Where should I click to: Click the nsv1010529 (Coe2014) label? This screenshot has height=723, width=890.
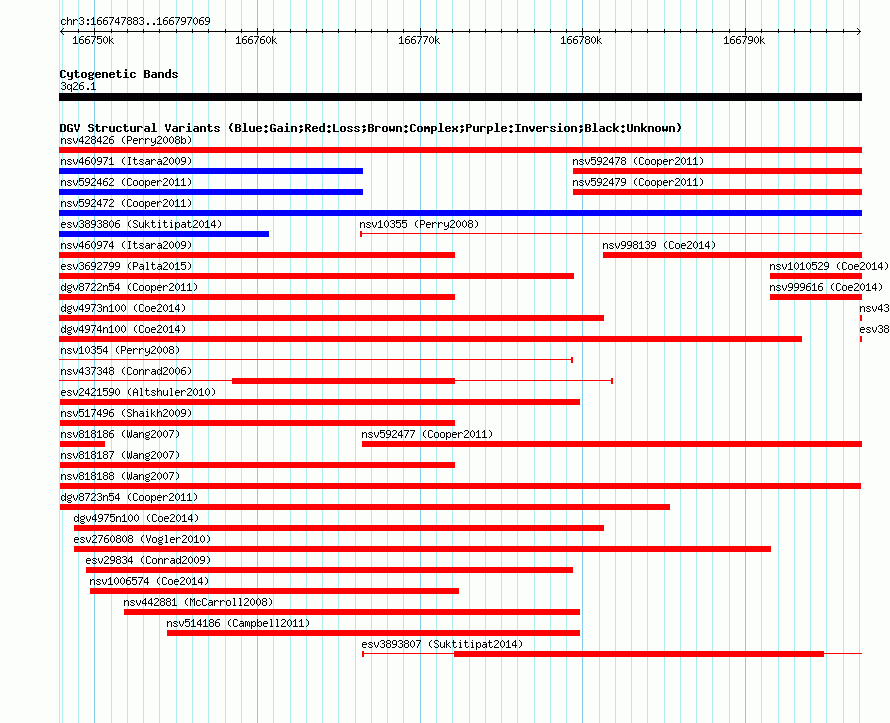click(x=829, y=266)
